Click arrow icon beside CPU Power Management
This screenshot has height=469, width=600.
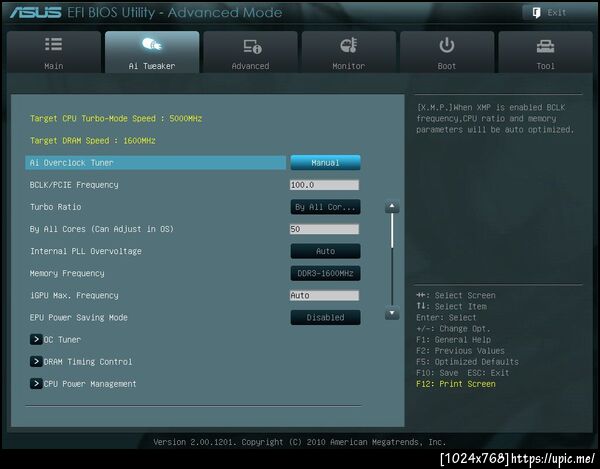click(x=36, y=383)
